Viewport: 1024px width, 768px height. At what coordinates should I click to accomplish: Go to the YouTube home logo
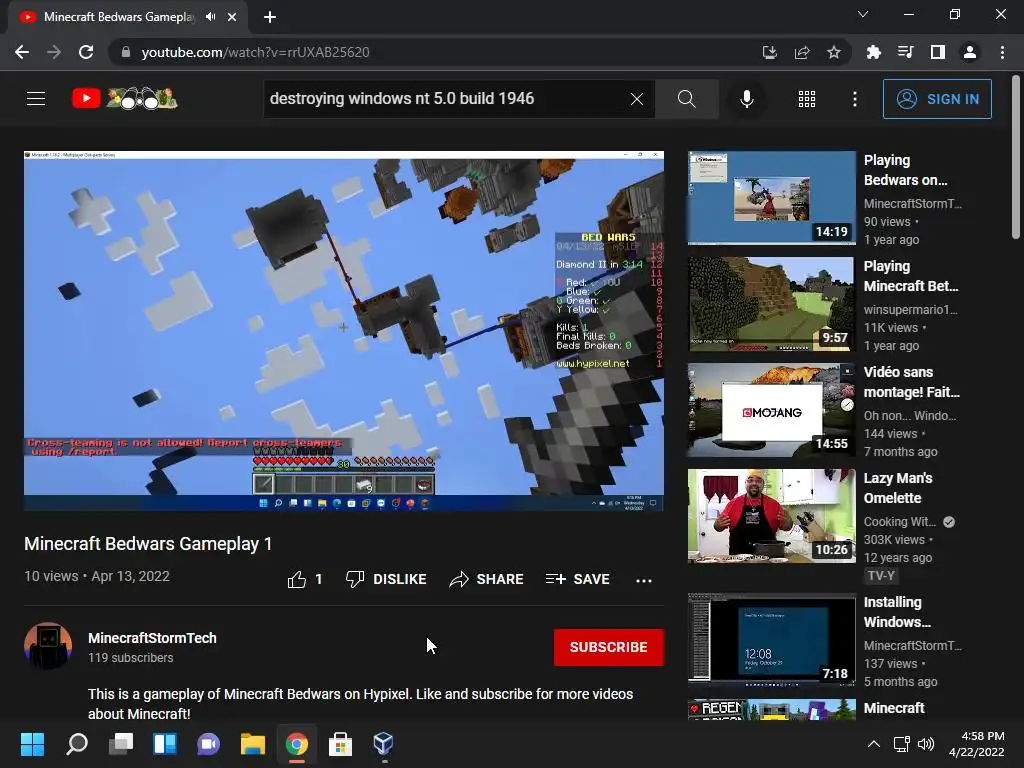point(124,99)
